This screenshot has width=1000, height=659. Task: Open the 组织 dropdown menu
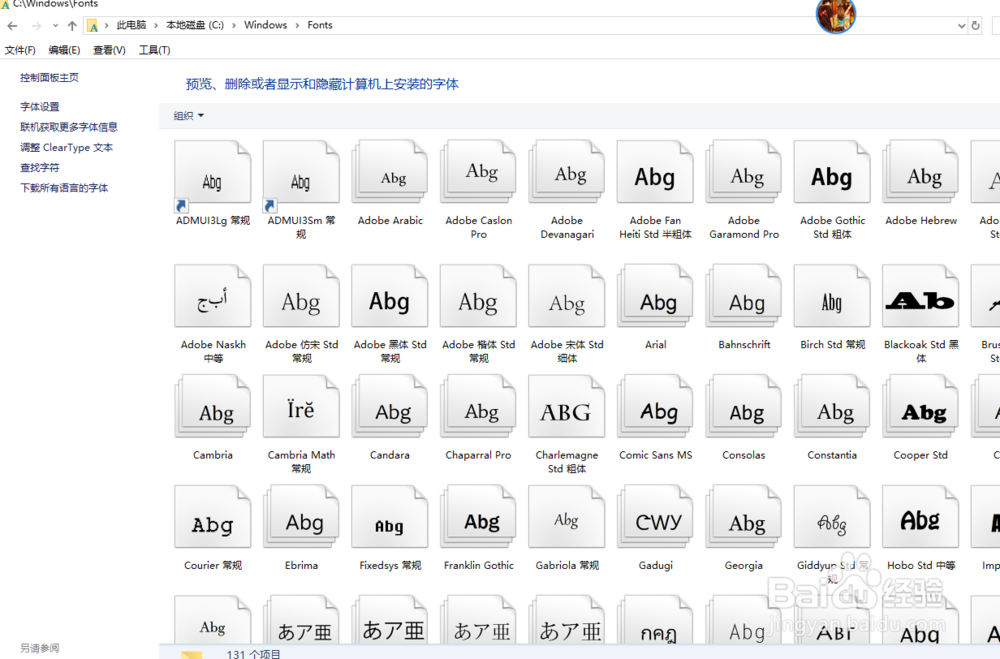[x=189, y=115]
